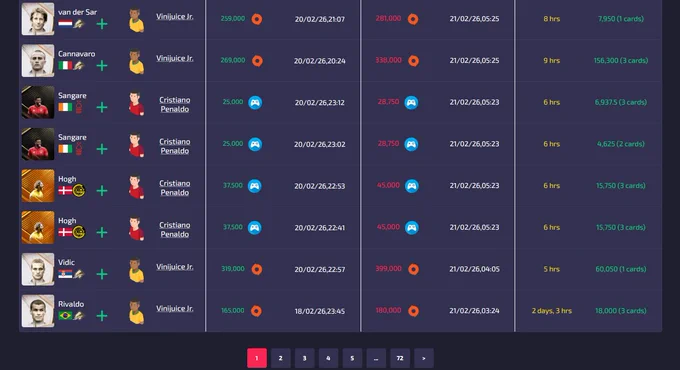Click the green plus icon in Cannavaro row

102,65
